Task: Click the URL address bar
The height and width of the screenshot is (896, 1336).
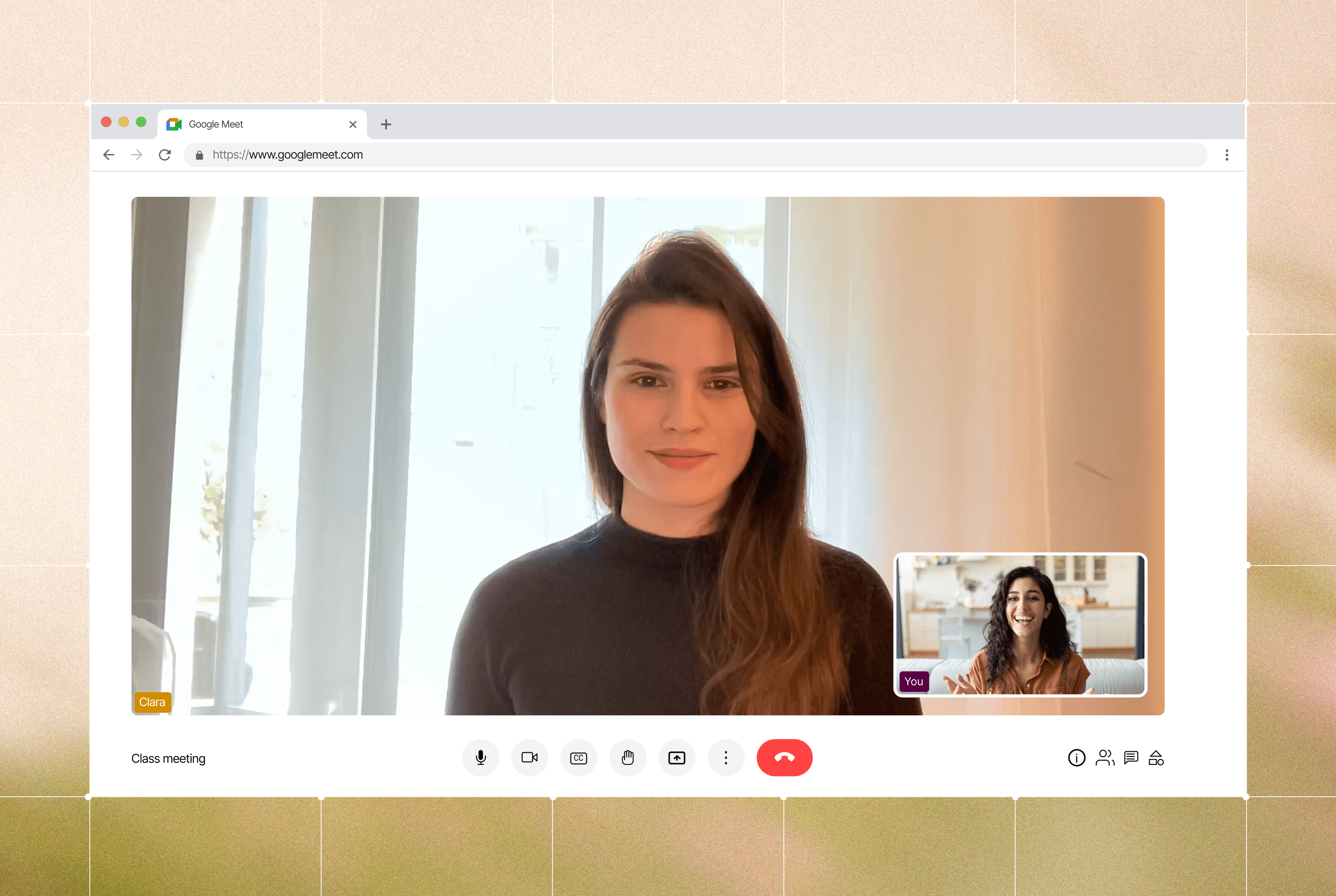Action: point(686,155)
